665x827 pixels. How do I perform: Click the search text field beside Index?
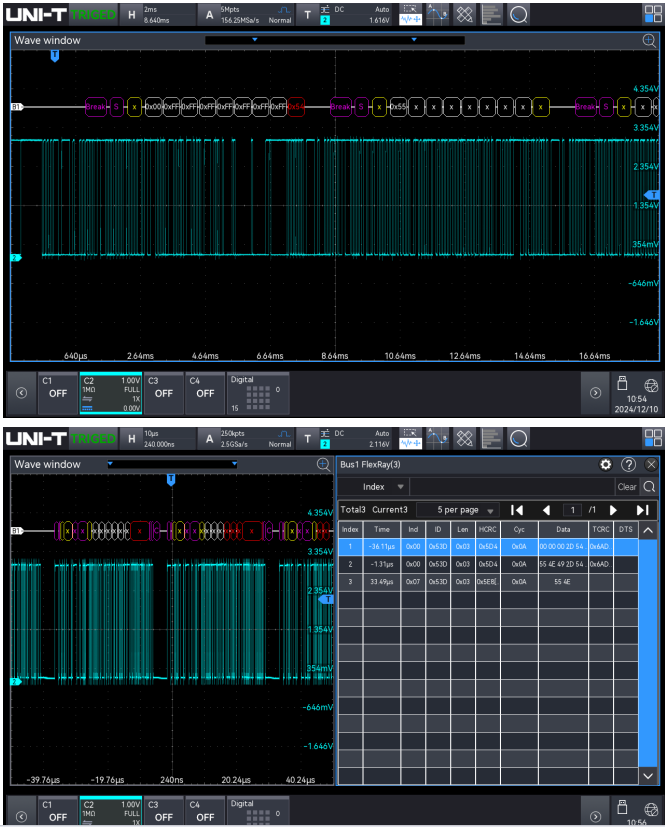click(510, 487)
